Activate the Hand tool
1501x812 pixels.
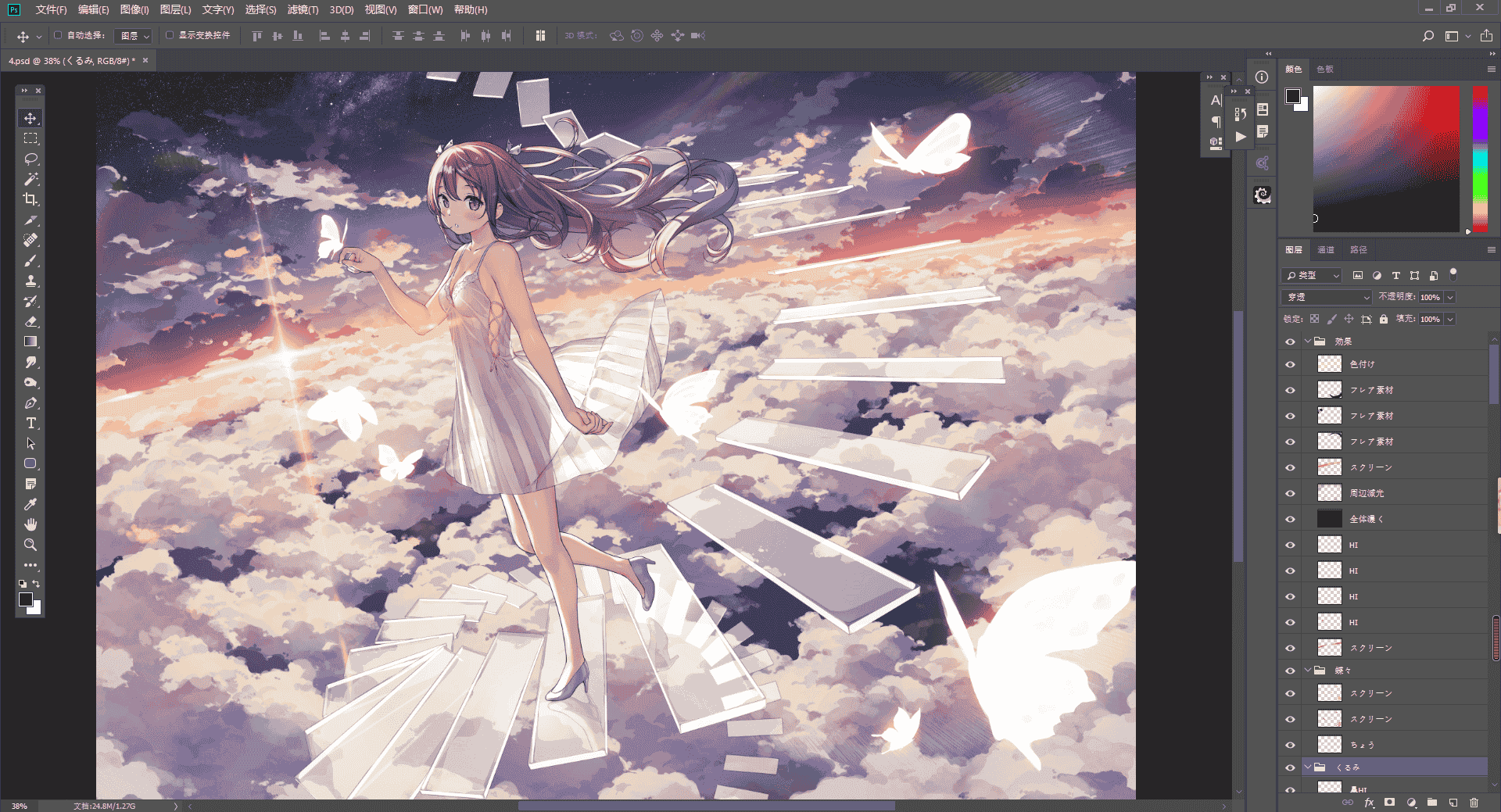pyautogui.click(x=30, y=524)
